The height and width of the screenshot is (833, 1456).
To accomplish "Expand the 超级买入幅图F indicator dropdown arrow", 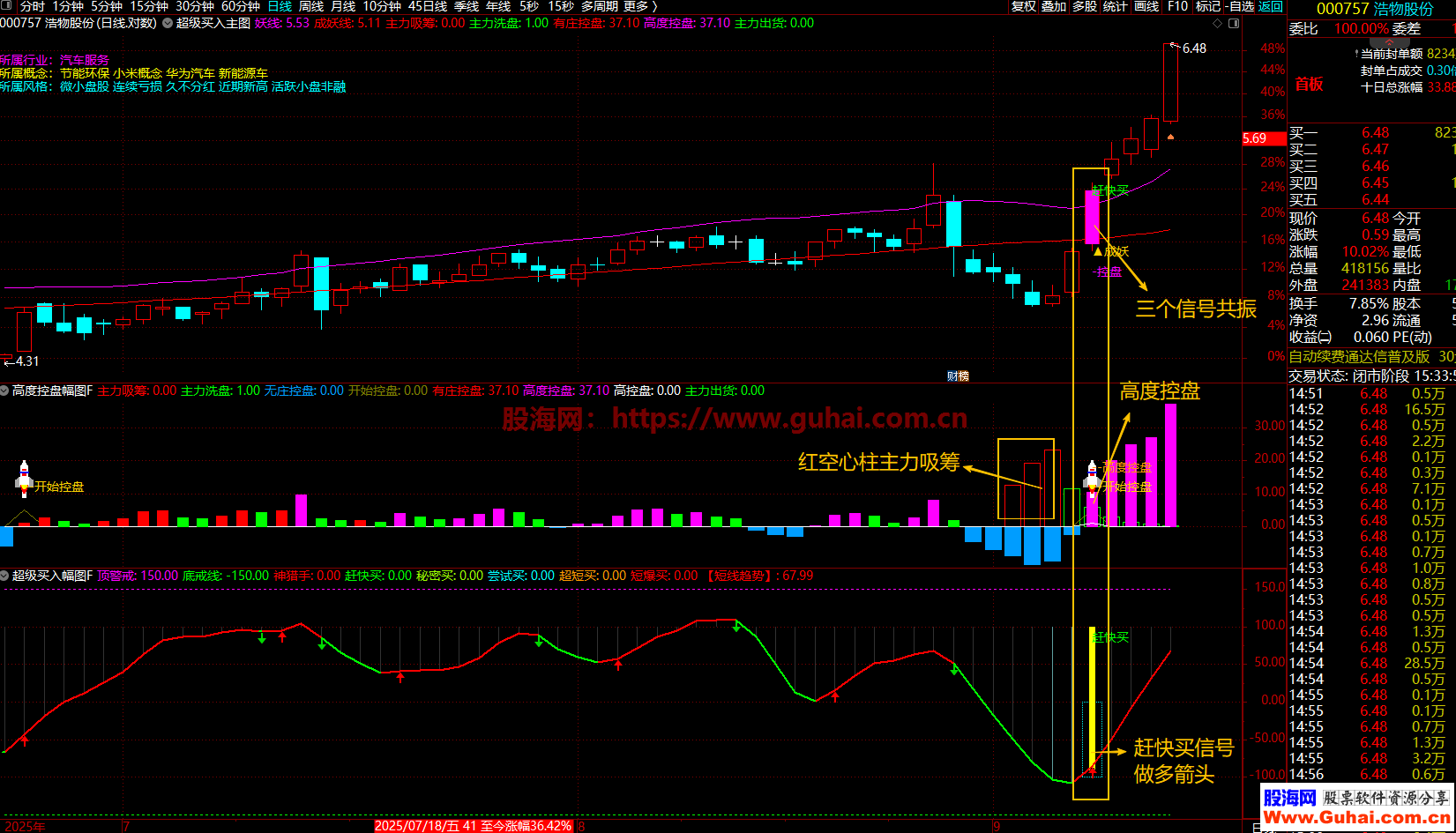I will point(5,576).
